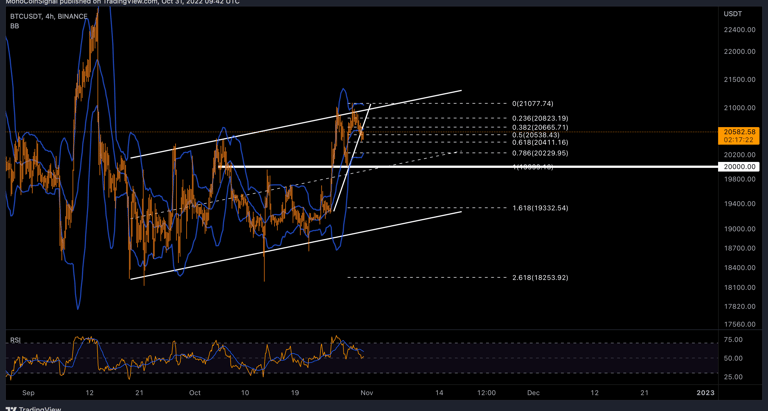Click the 14 date label on time axis
This screenshot has width=768, height=411.
pos(440,393)
